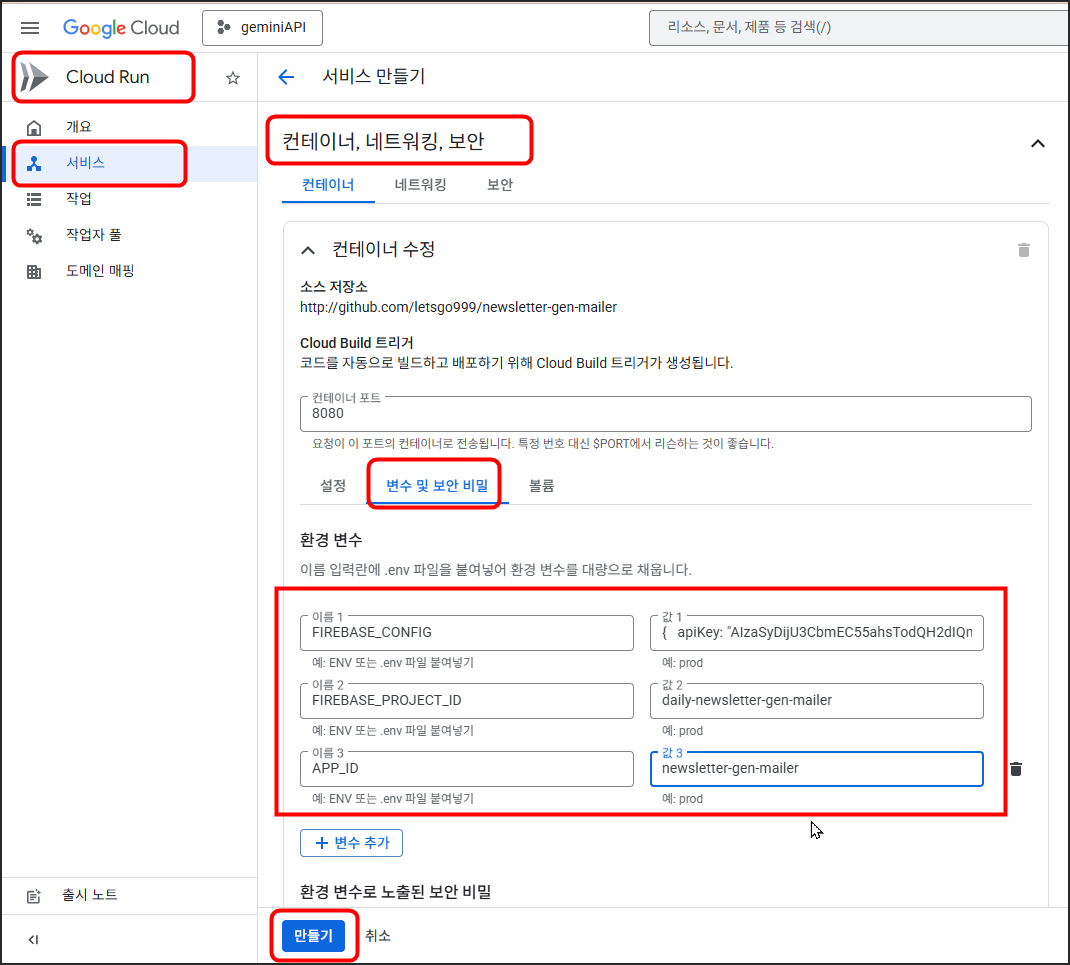Click the Google Cloud logo
1070x965 pixels.
[121, 28]
